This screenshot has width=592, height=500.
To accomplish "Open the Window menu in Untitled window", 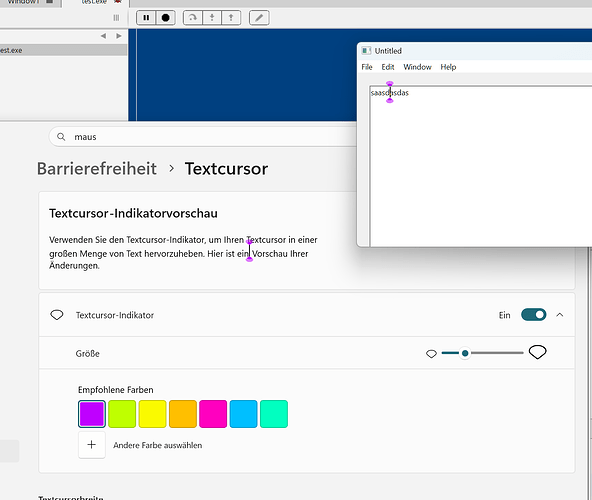I will pos(417,67).
